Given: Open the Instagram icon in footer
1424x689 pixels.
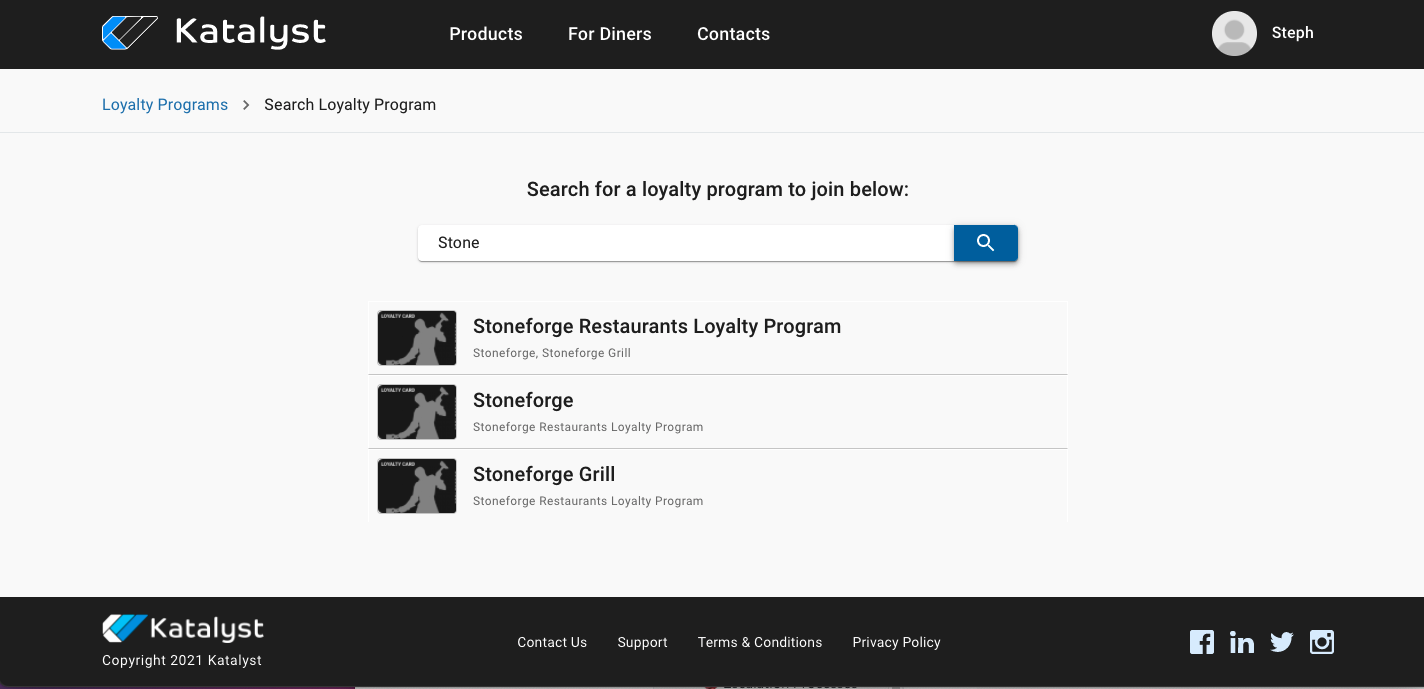Looking at the screenshot, I should (1322, 642).
